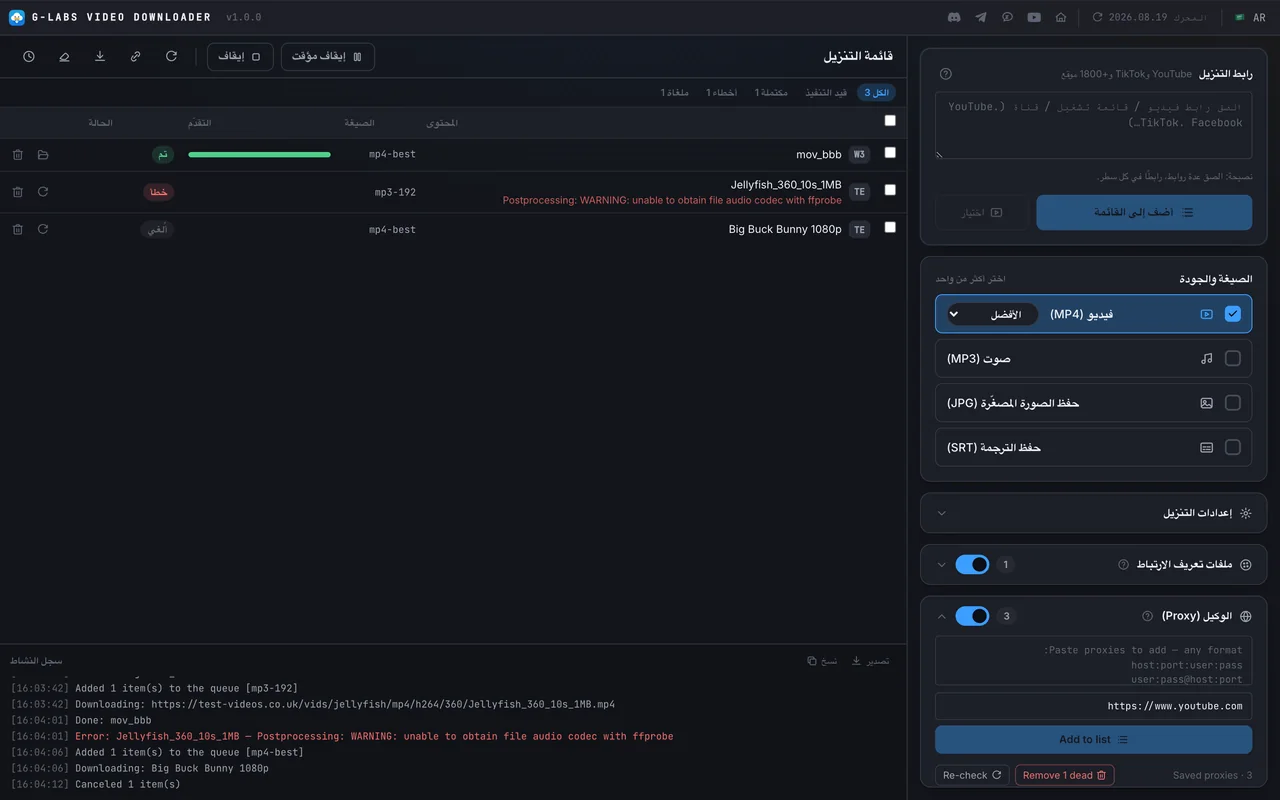Enable the MP3 audio format checkbox
This screenshot has width=1280, height=800.
pos(1233,358)
